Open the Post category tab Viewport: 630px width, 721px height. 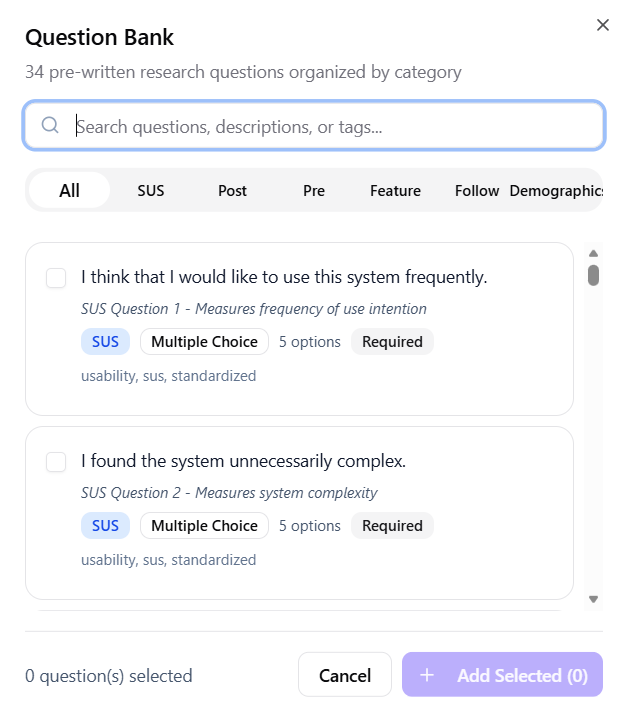[232, 190]
